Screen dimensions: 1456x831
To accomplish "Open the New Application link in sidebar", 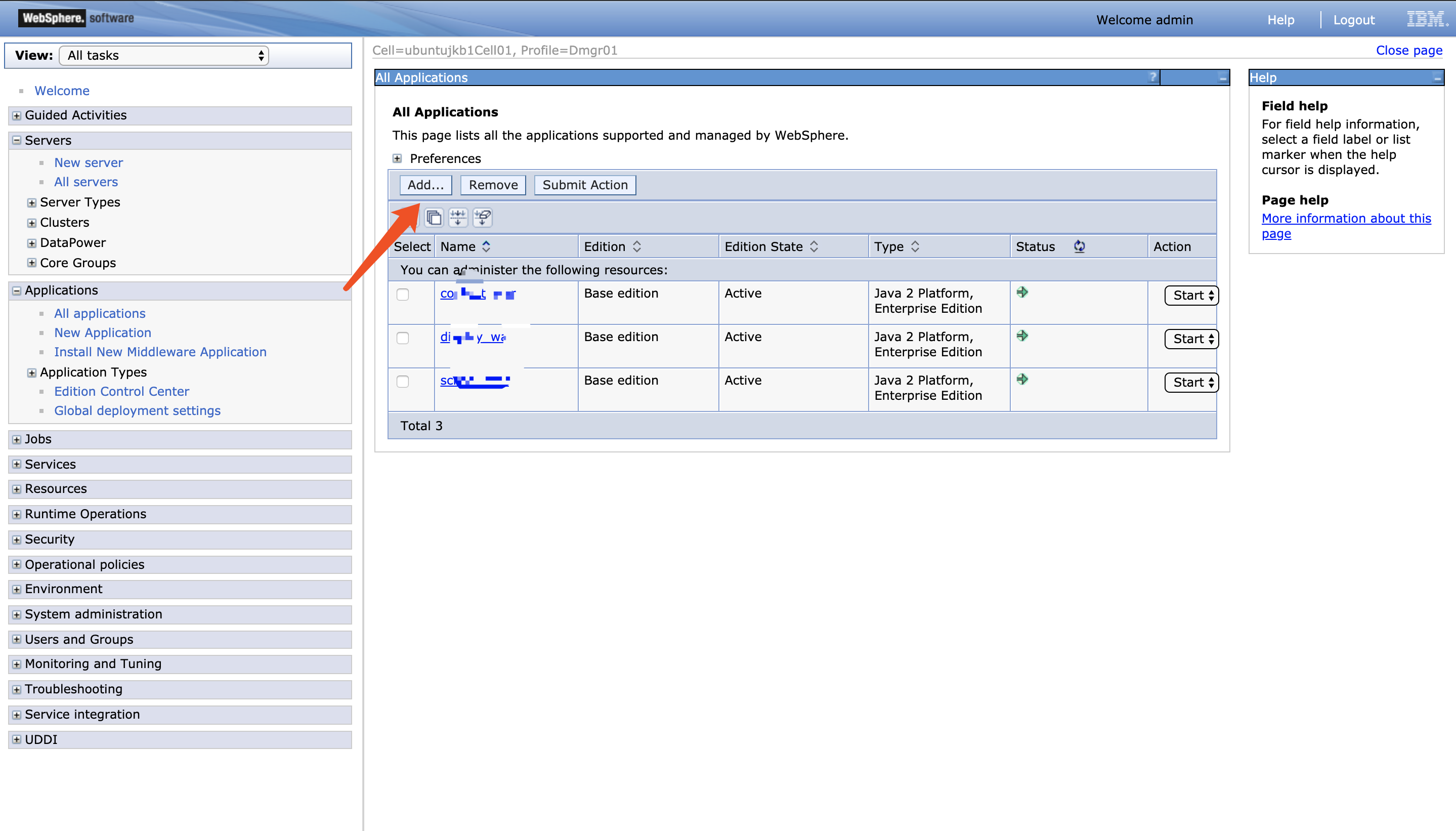I will click(x=103, y=333).
